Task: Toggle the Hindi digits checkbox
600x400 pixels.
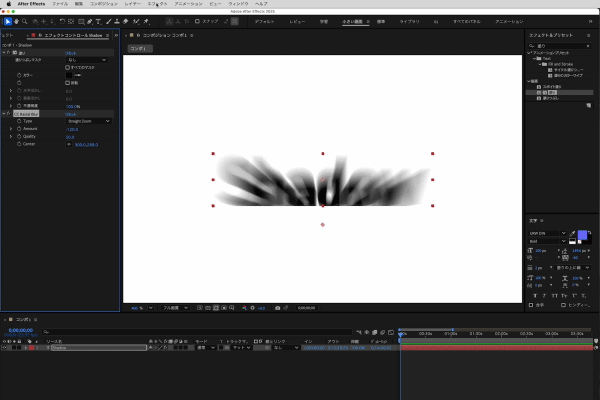Action: (563, 305)
